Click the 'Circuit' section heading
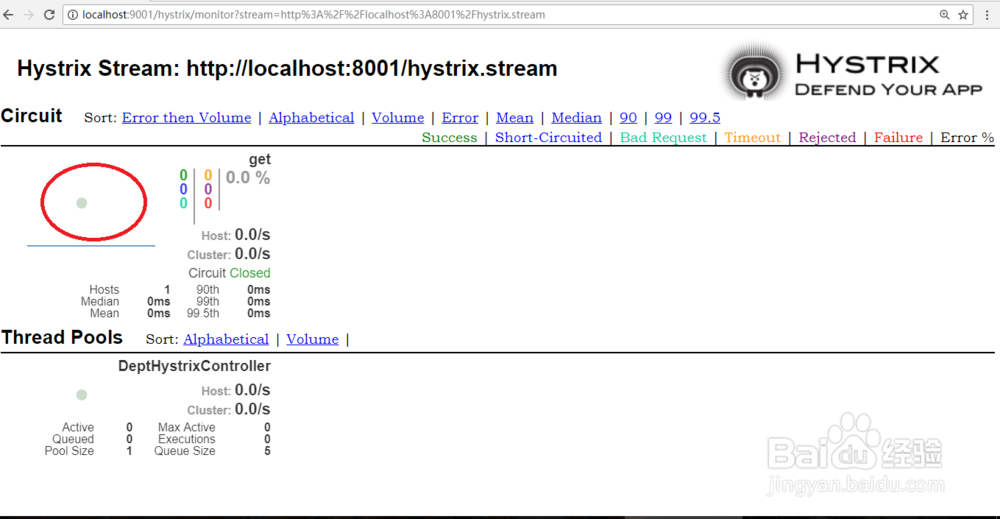Viewport: 1000px width, 519px height. pyautogui.click(x=31, y=116)
